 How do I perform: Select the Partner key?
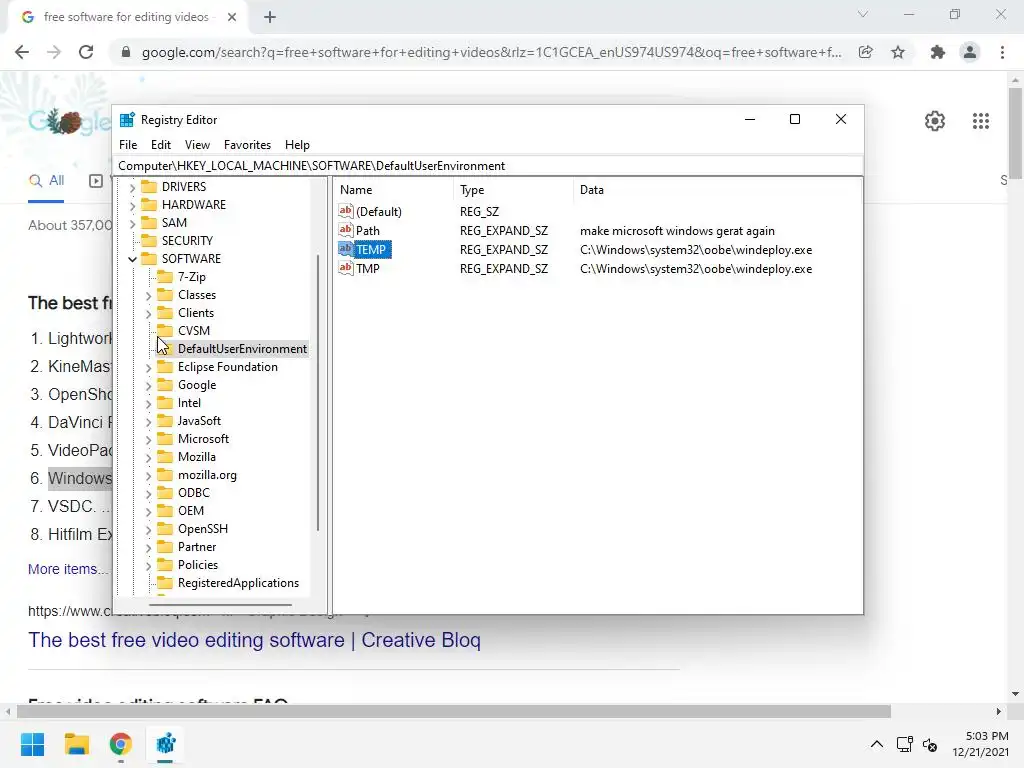pyautogui.click(x=197, y=547)
